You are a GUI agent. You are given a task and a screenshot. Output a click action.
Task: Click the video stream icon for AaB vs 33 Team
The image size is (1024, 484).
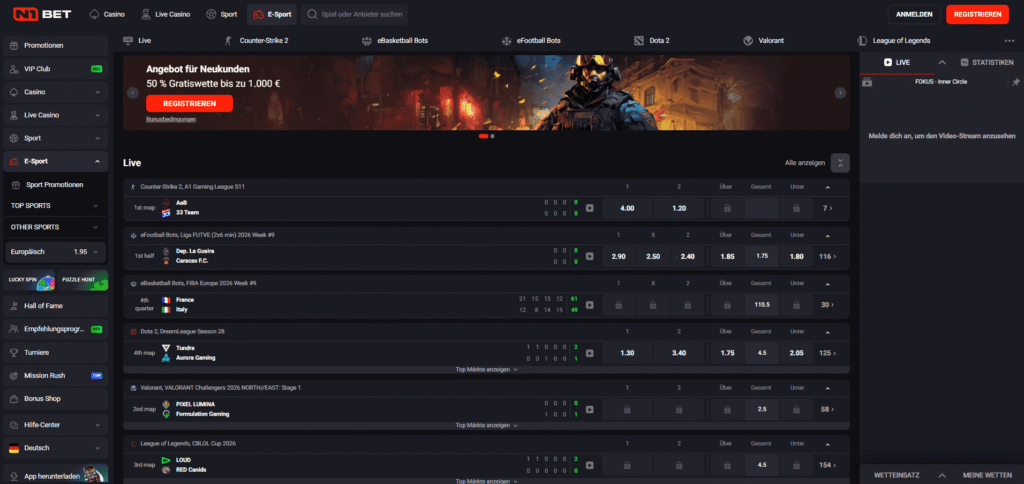coord(589,208)
